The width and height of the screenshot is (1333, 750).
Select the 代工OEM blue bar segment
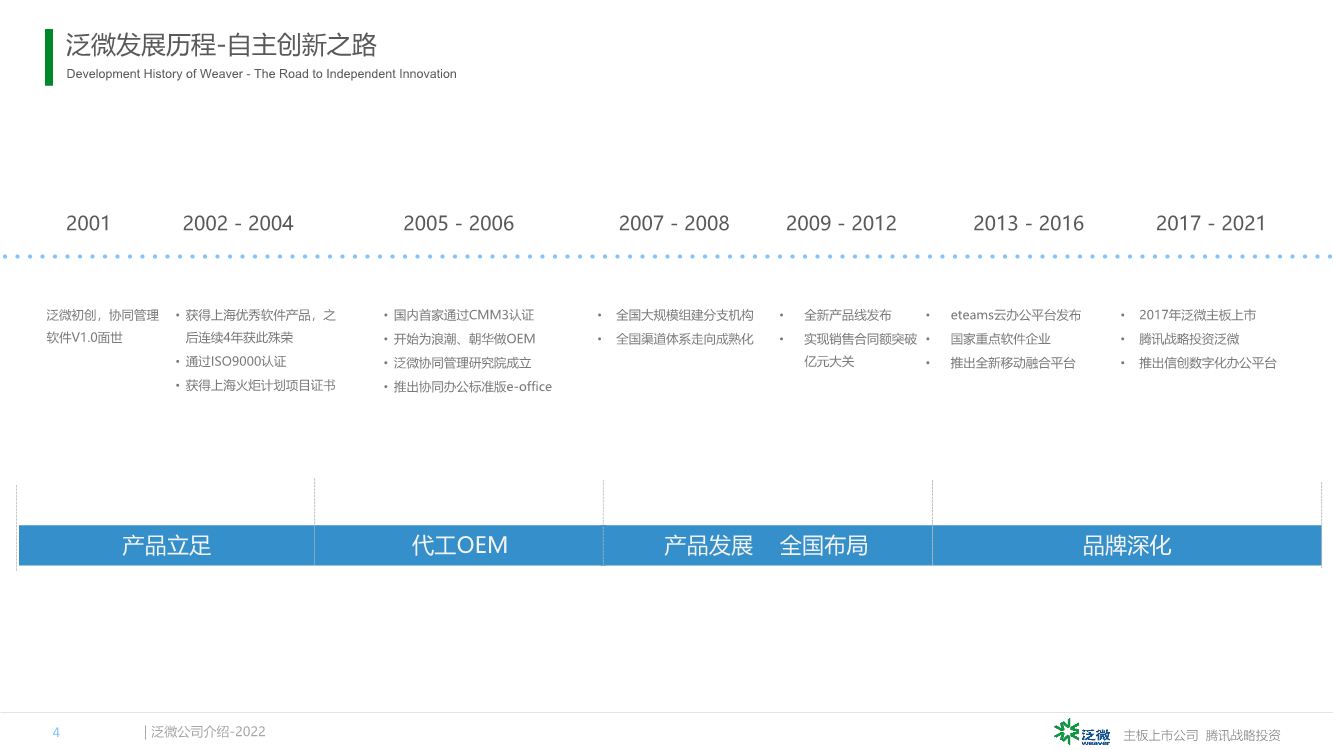pyautogui.click(x=459, y=546)
